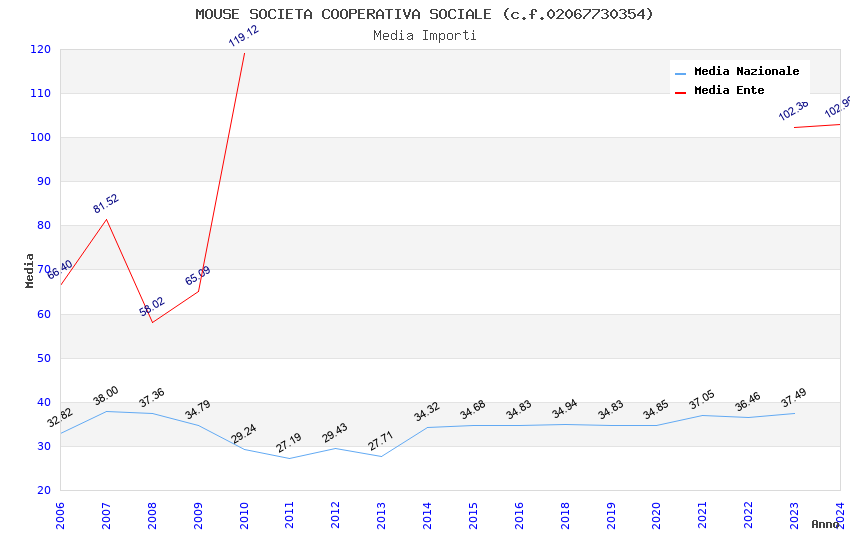
Task: Click the 40 y-axis tick label
Action: point(44,402)
